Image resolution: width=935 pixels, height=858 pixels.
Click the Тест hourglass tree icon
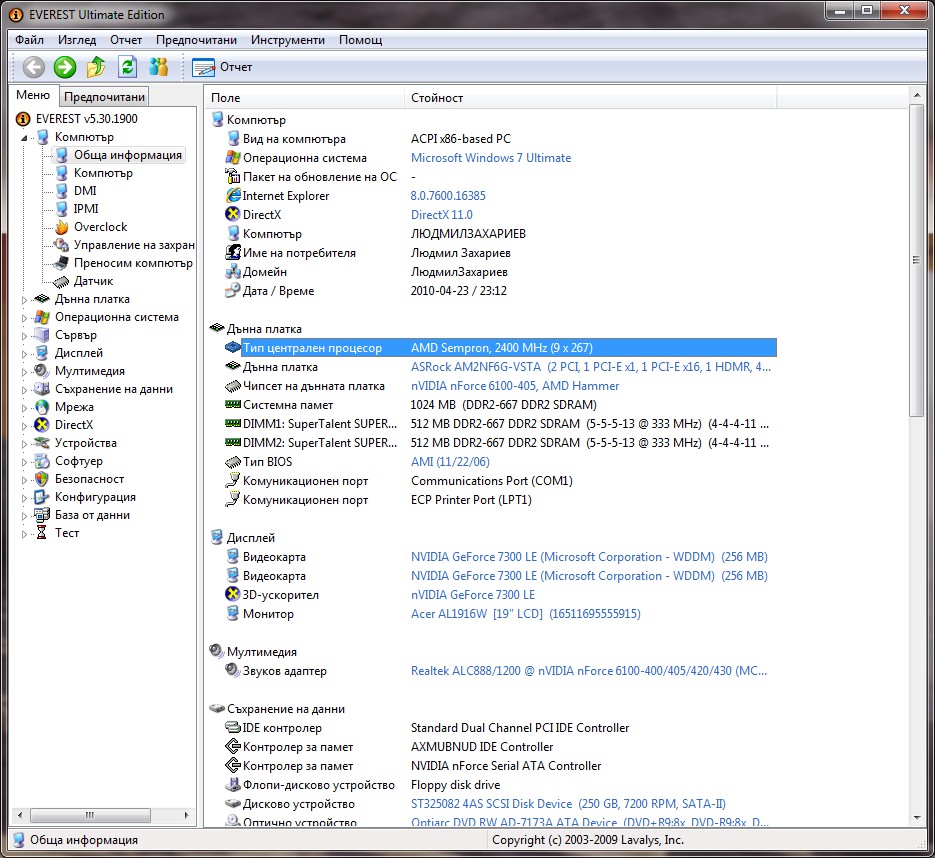click(42, 533)
